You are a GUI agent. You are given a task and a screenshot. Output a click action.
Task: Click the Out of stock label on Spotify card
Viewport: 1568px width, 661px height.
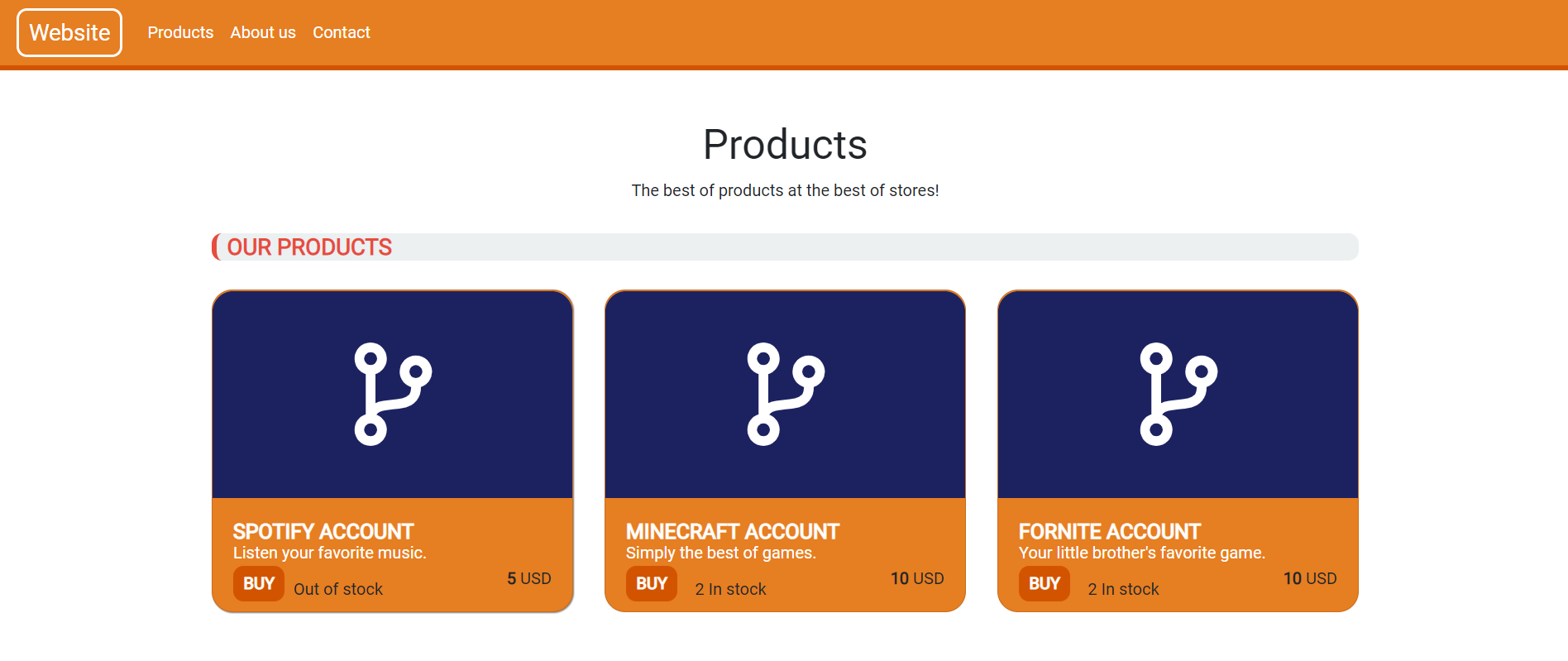(x=338, y=588)
